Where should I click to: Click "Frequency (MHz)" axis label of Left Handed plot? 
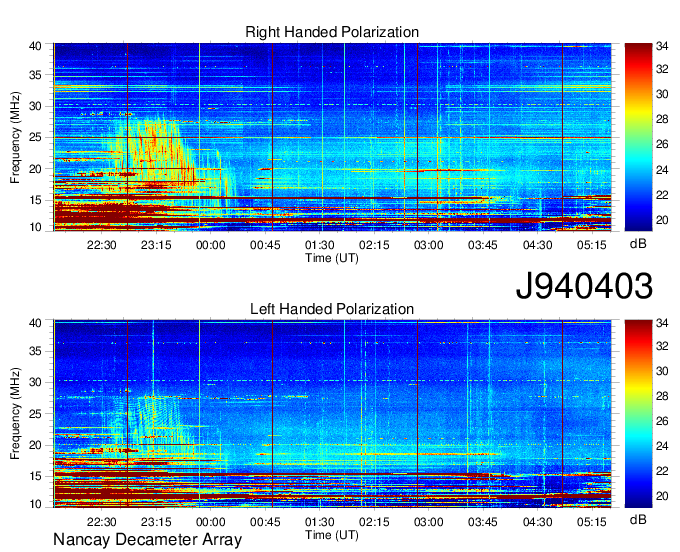(15, 414)
